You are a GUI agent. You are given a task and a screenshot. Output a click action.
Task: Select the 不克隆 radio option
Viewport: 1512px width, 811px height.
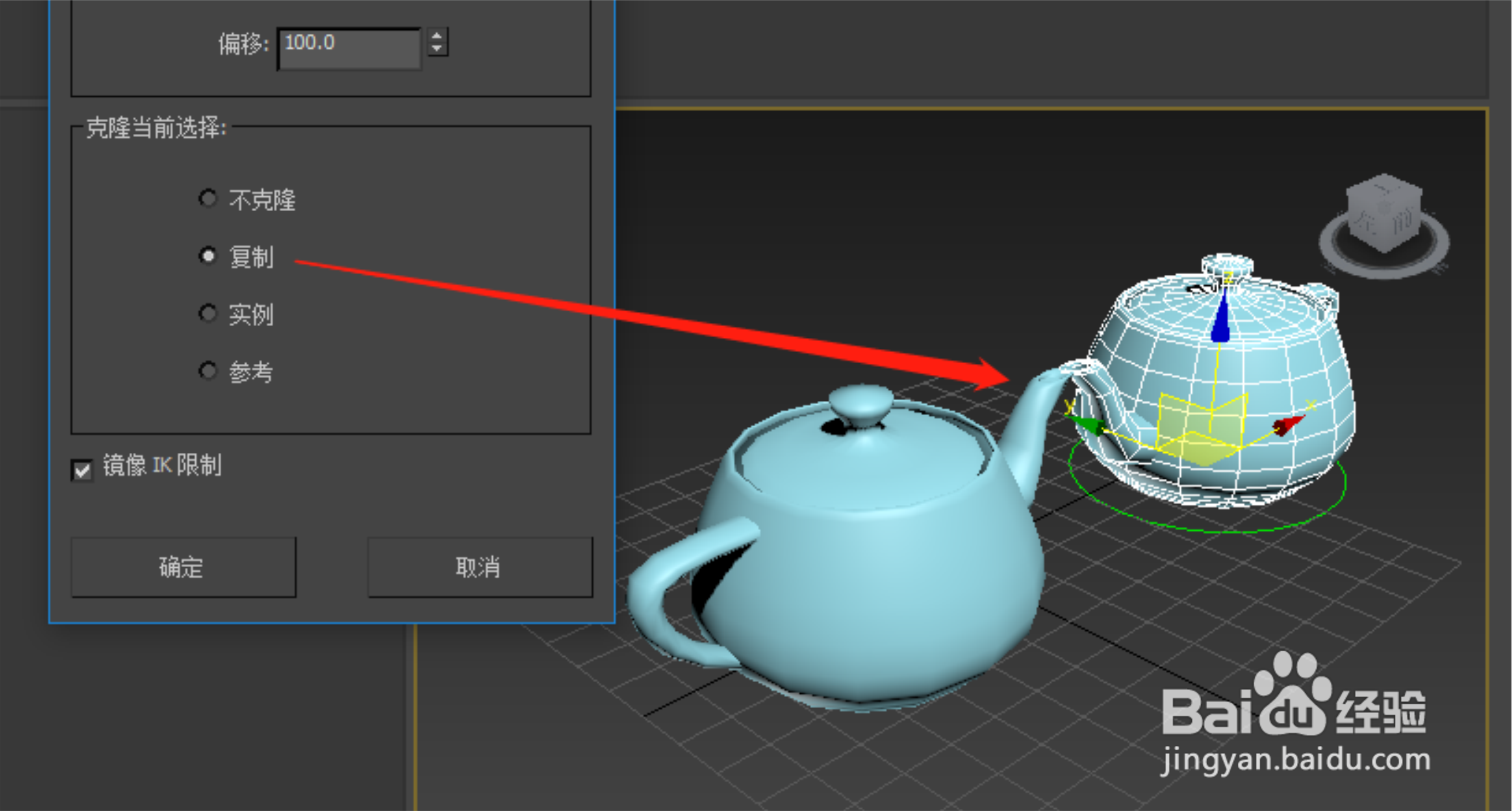tap(207, 199)
